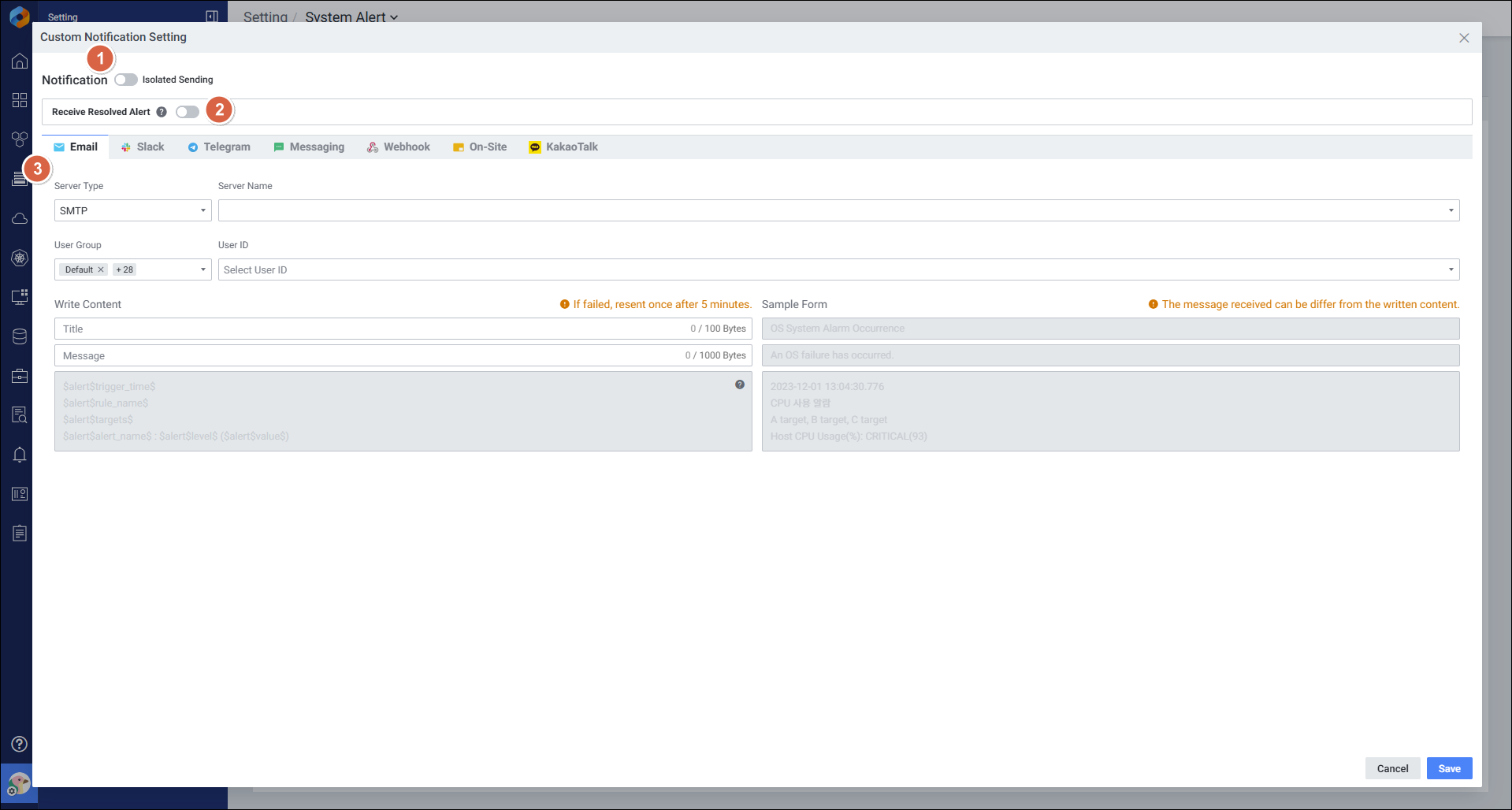Viewport: 1512px width, 810px height.
Task: Click help icon beside Receive Resolved Alert
Action: click(162, 112)
